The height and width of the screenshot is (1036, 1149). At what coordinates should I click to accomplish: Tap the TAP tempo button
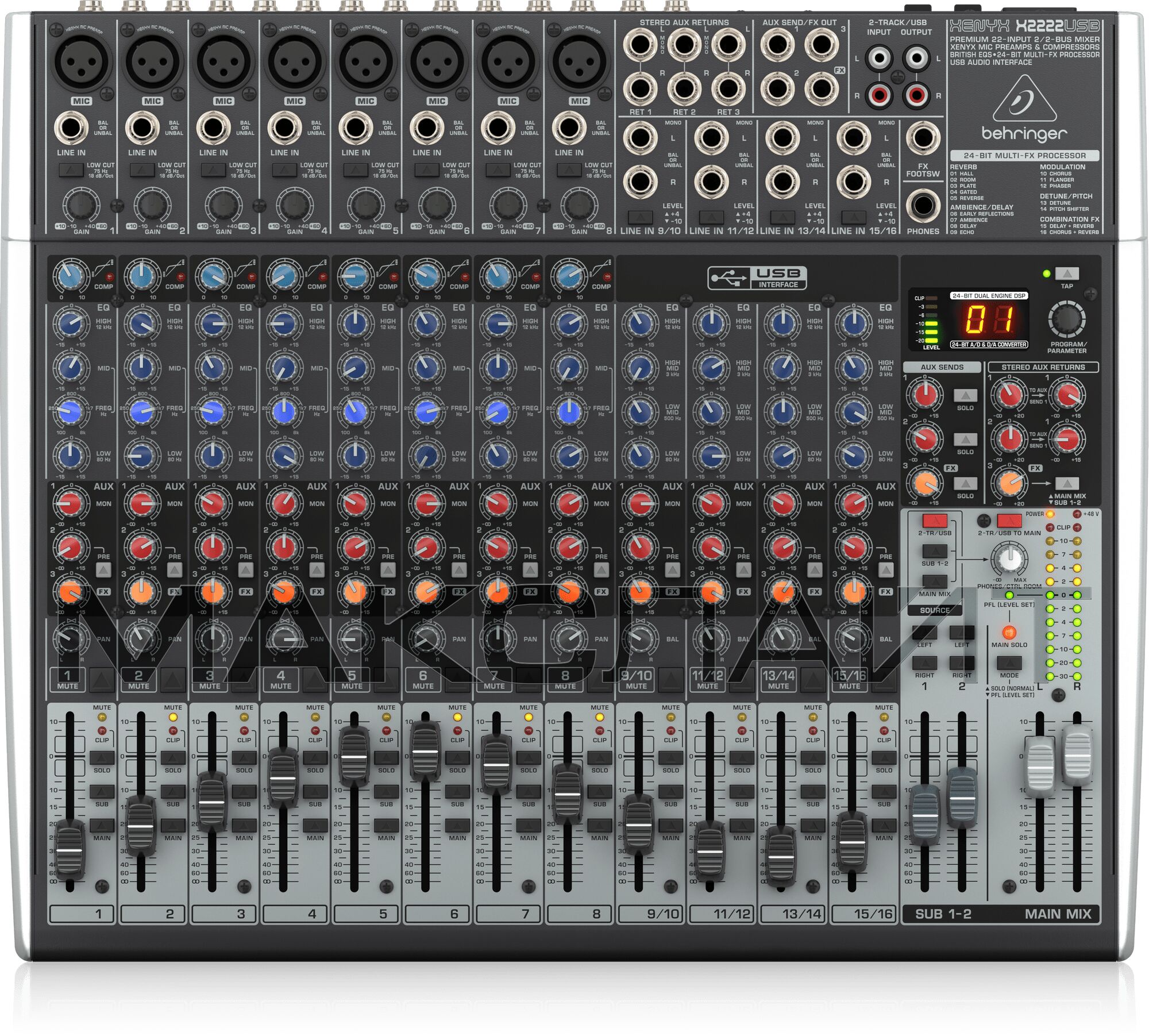pos(1067,274)
